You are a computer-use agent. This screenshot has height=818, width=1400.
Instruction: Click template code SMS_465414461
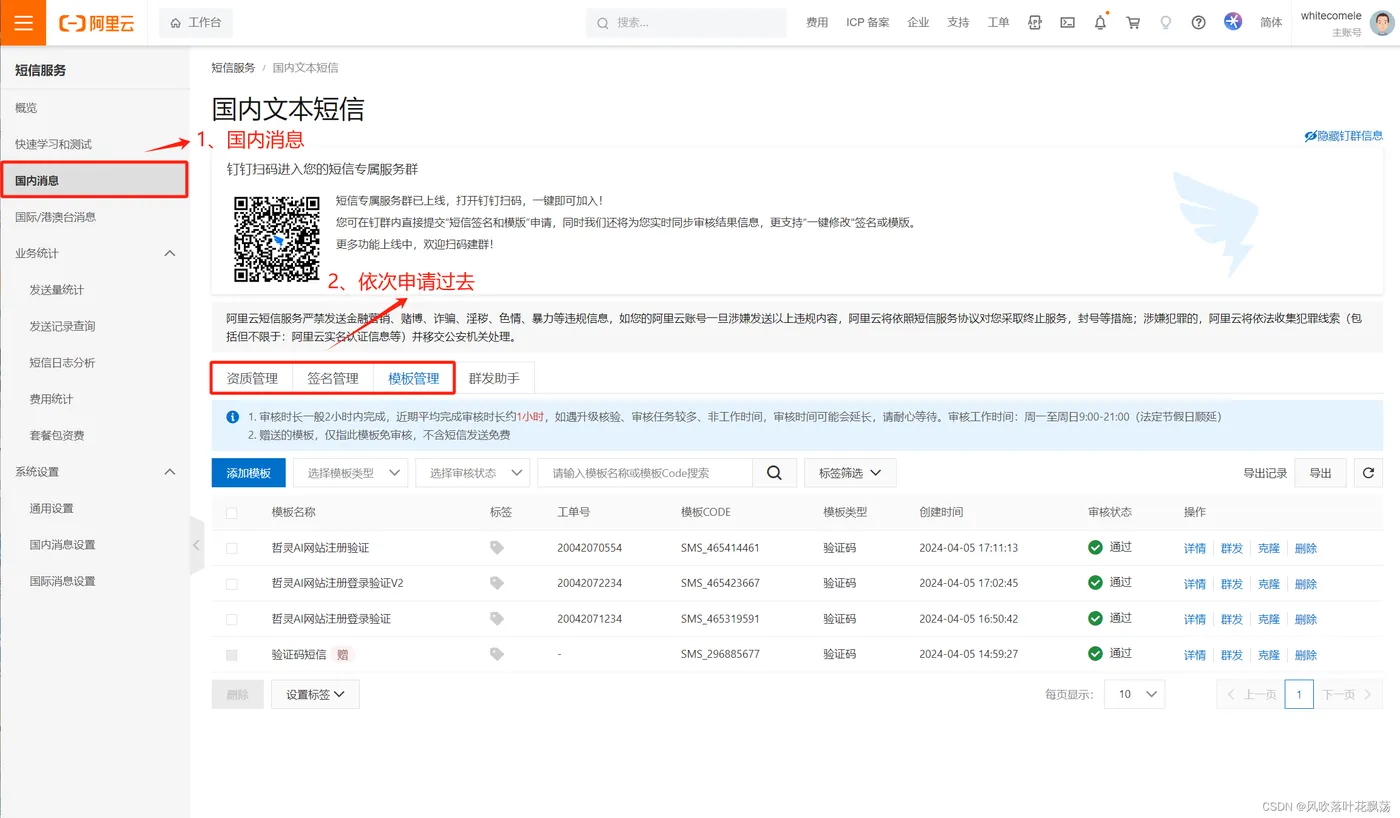tap(720, 548)
